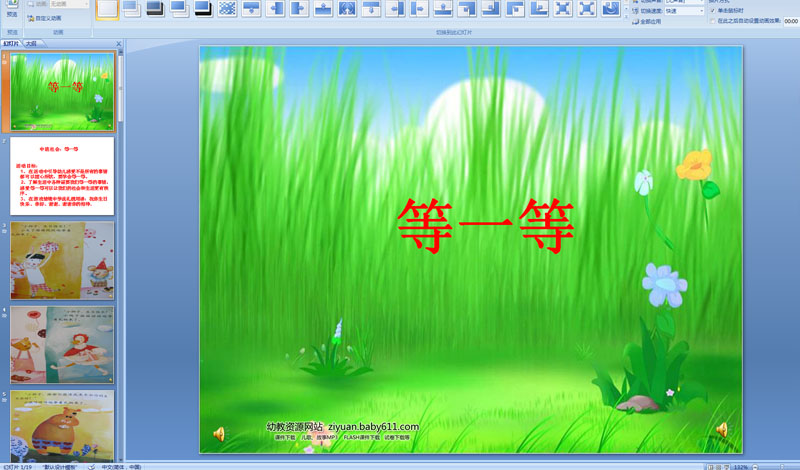
Task: Apply the Wedge transition
Action: [x=347, y=9]
